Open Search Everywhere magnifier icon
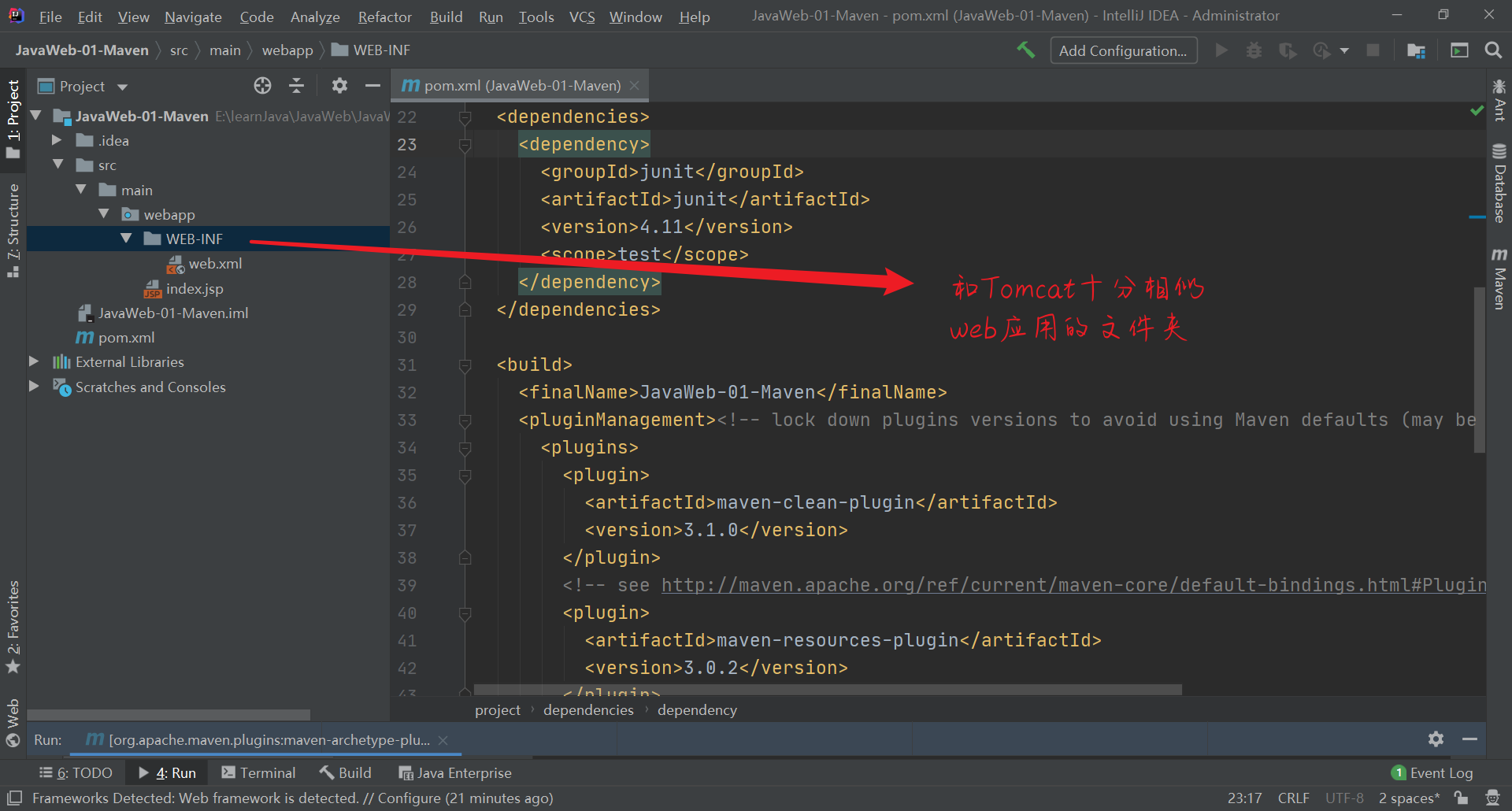The width and height of the screenshot is (1512, 811). [x=1492, y=50]
